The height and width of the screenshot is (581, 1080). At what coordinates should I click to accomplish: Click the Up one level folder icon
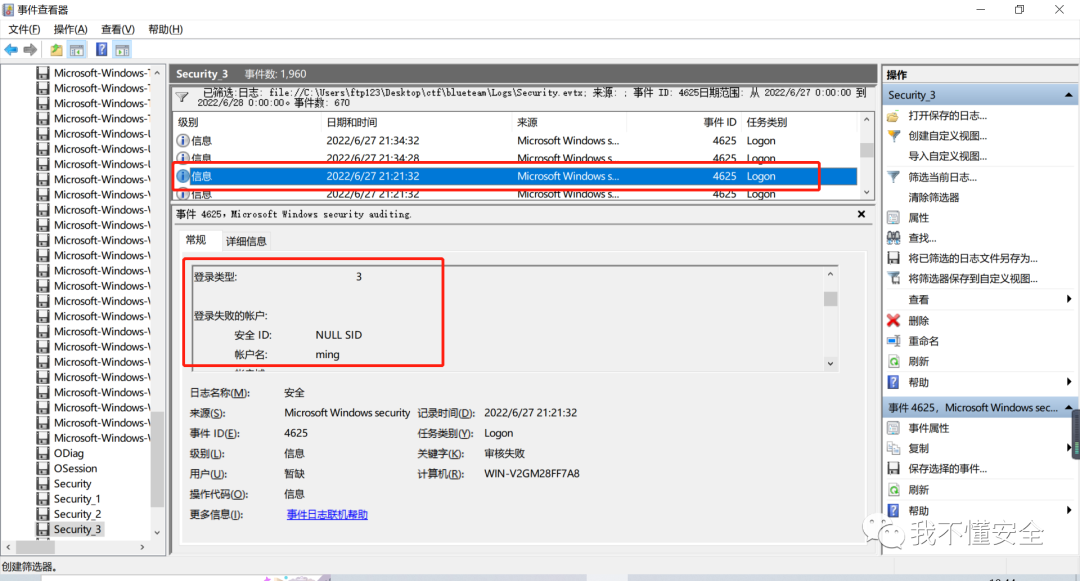(x=56, y=50)
